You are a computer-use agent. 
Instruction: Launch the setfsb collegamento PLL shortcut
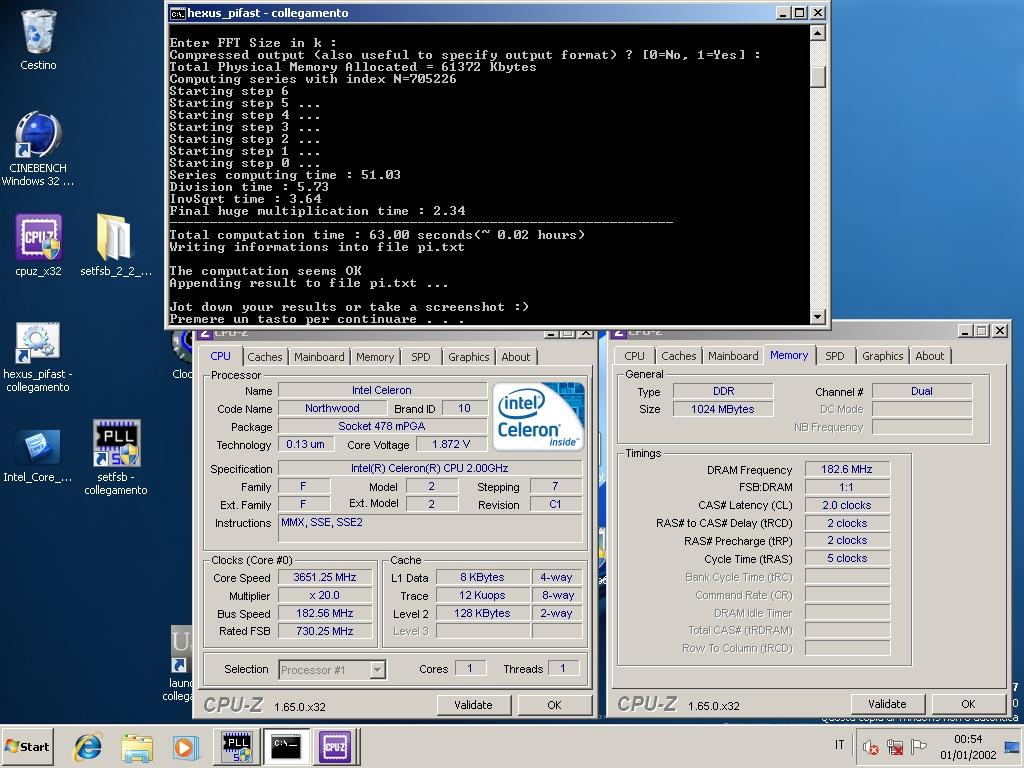click(x=116, y=458)
